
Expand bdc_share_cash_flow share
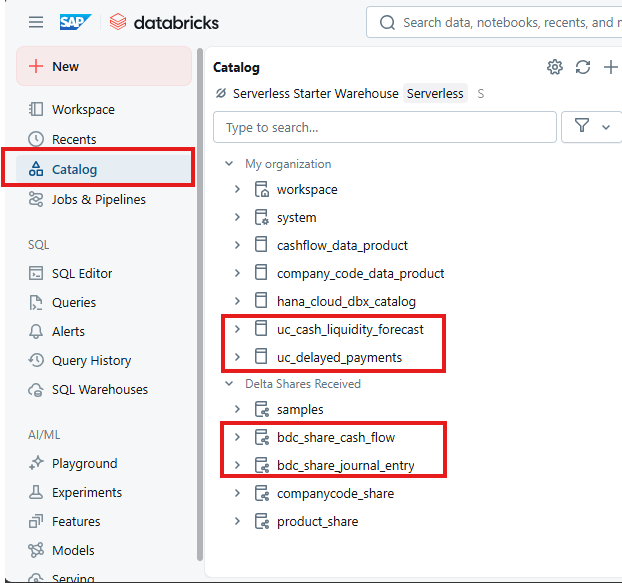pyautogui.click(x=237, y=437)
